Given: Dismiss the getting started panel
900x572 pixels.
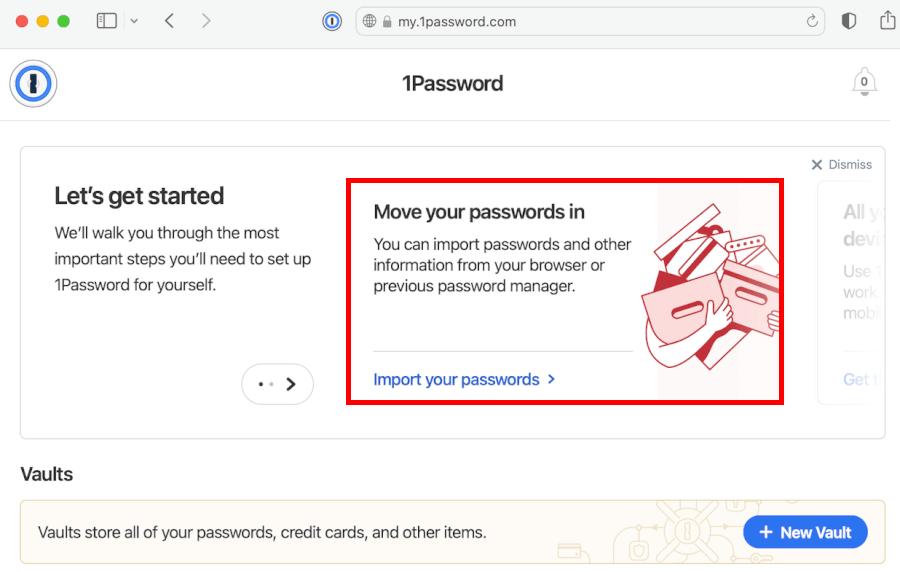Looking at the screenshot, I should tap(841, 165).
